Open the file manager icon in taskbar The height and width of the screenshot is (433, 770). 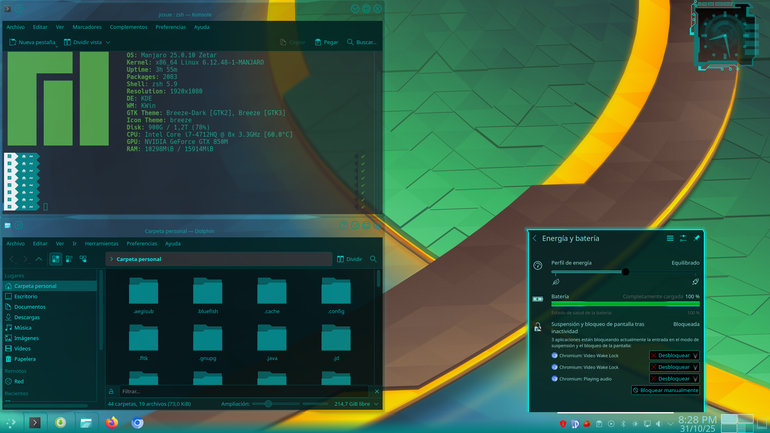pos(86,422)
